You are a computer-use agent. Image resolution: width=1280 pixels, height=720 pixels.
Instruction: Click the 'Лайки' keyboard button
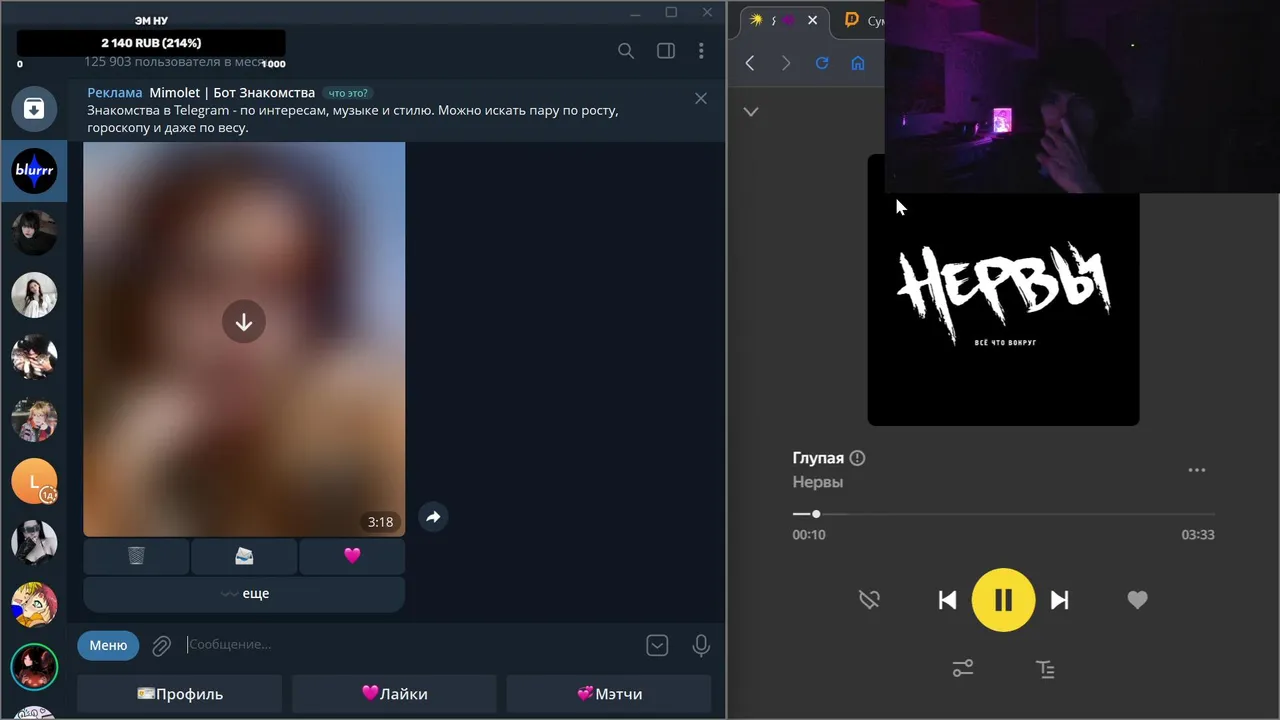tap(394, 693)
